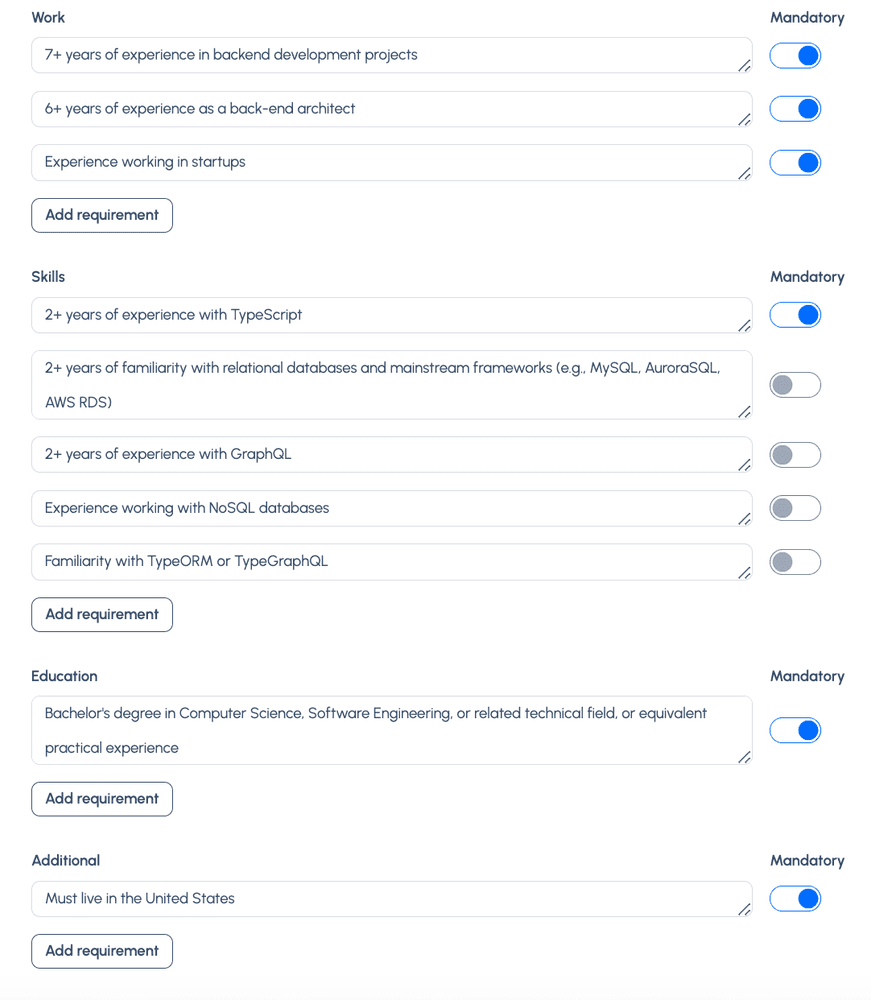Image resolution: width=871 pixels, height=1000 pixels.
Task: Click the GraphQL experience text box
Action: [392, 455]
